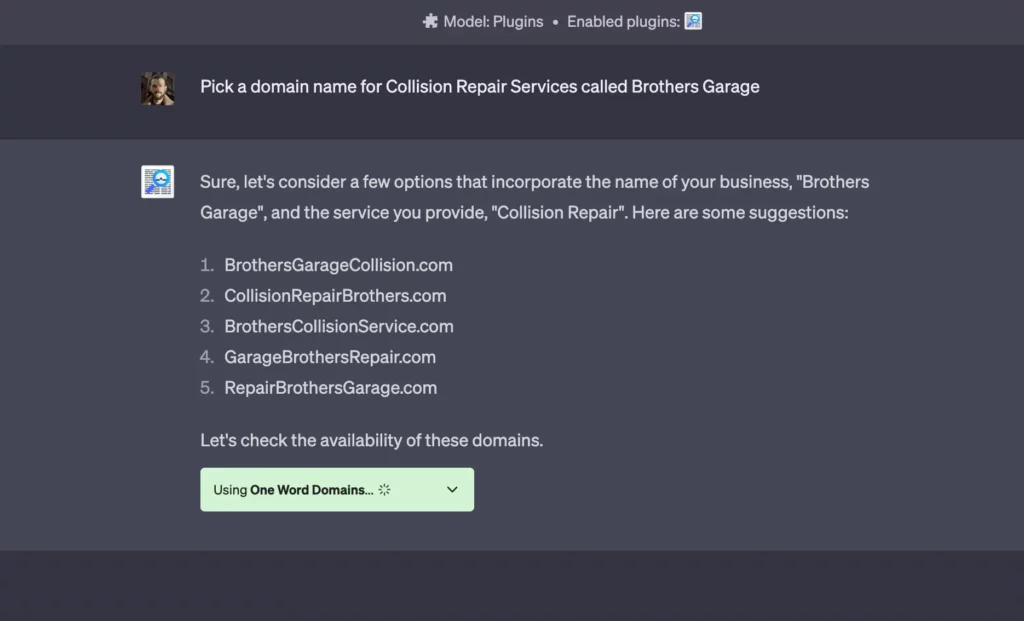Select CollisionRepairBrothers.com suggestion
The image size is (1024, 621).
(x=335, y=296)
